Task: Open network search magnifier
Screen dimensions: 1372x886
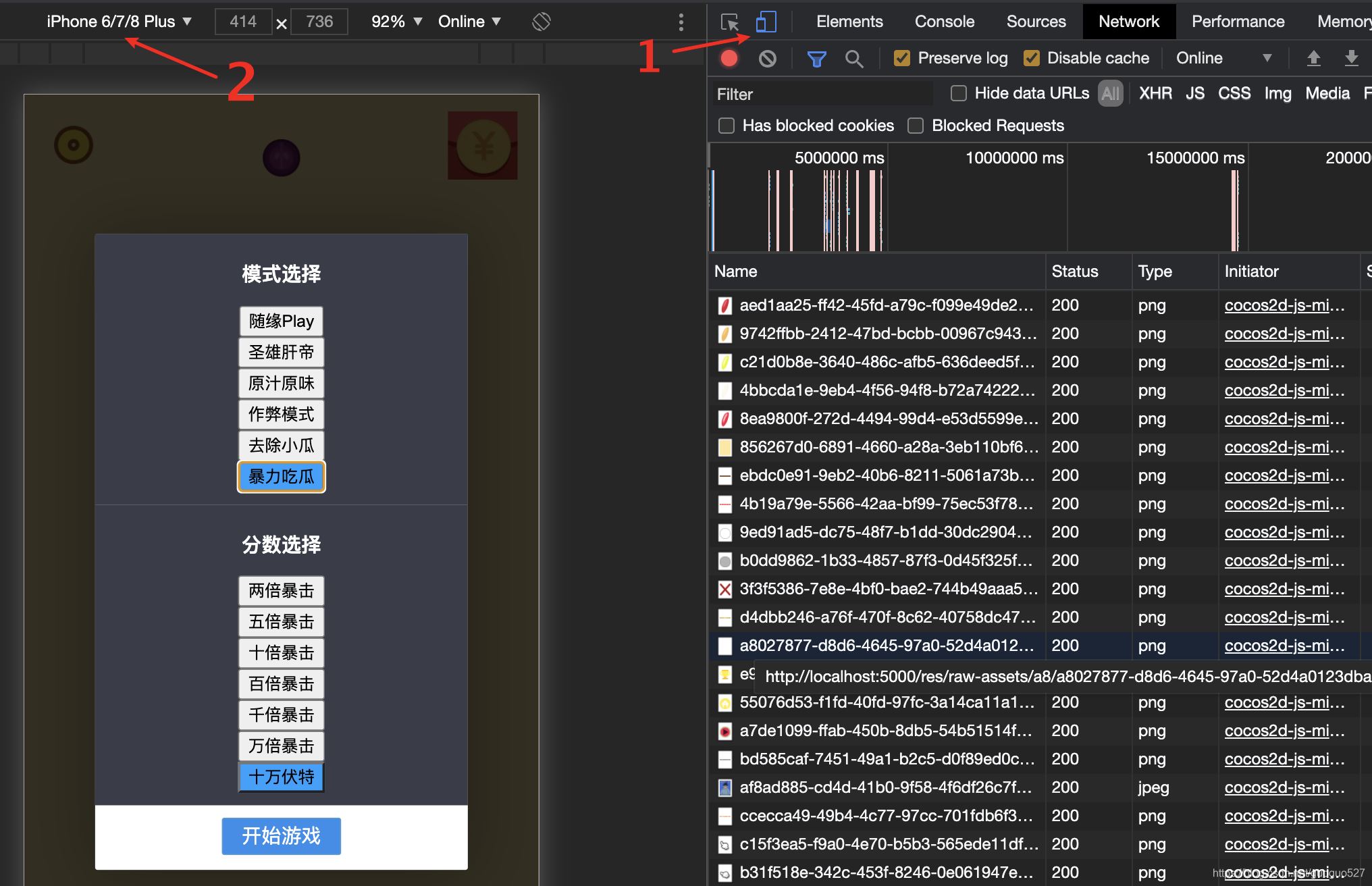Action: [x=853, y=59]
